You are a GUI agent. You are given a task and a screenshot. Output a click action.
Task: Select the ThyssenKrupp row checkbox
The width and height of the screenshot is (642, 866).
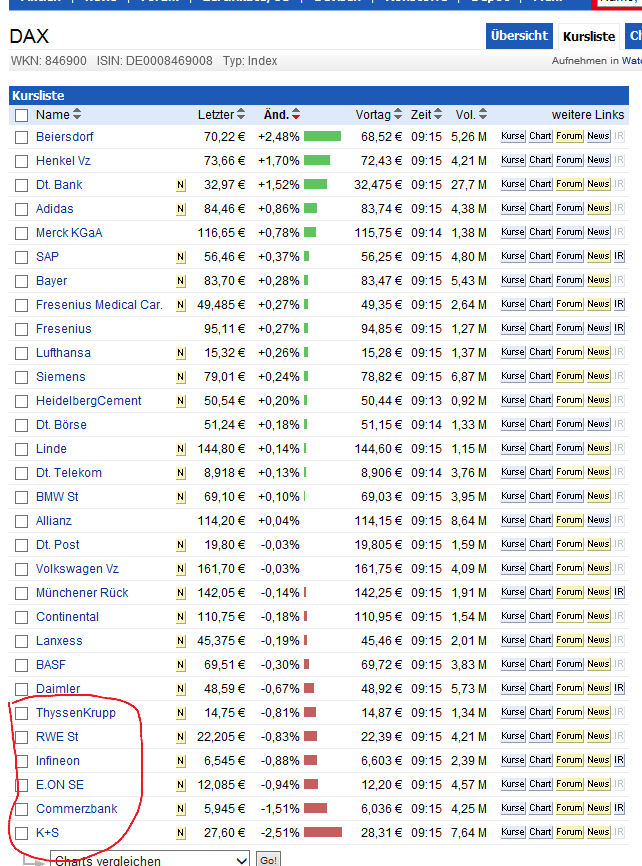pyautogui.click(x=22, y=713)
